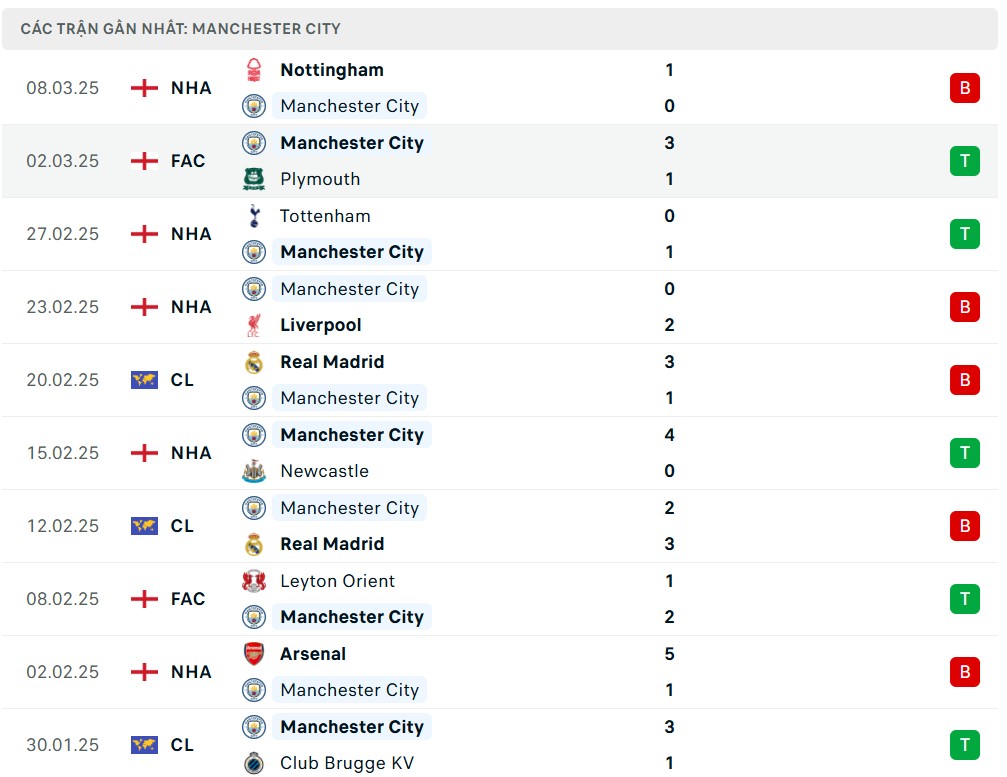
Task: Click the CL competition label on 12.02.25 row
Action: click(x=182, y=526)
